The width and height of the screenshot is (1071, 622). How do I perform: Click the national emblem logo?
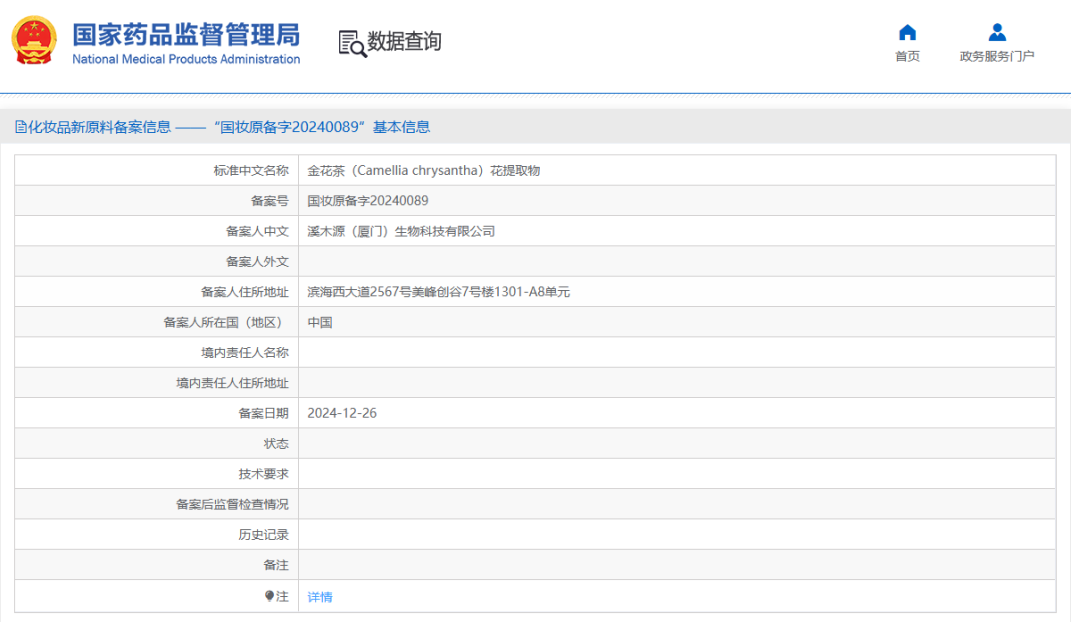click(x=34, y=40)
